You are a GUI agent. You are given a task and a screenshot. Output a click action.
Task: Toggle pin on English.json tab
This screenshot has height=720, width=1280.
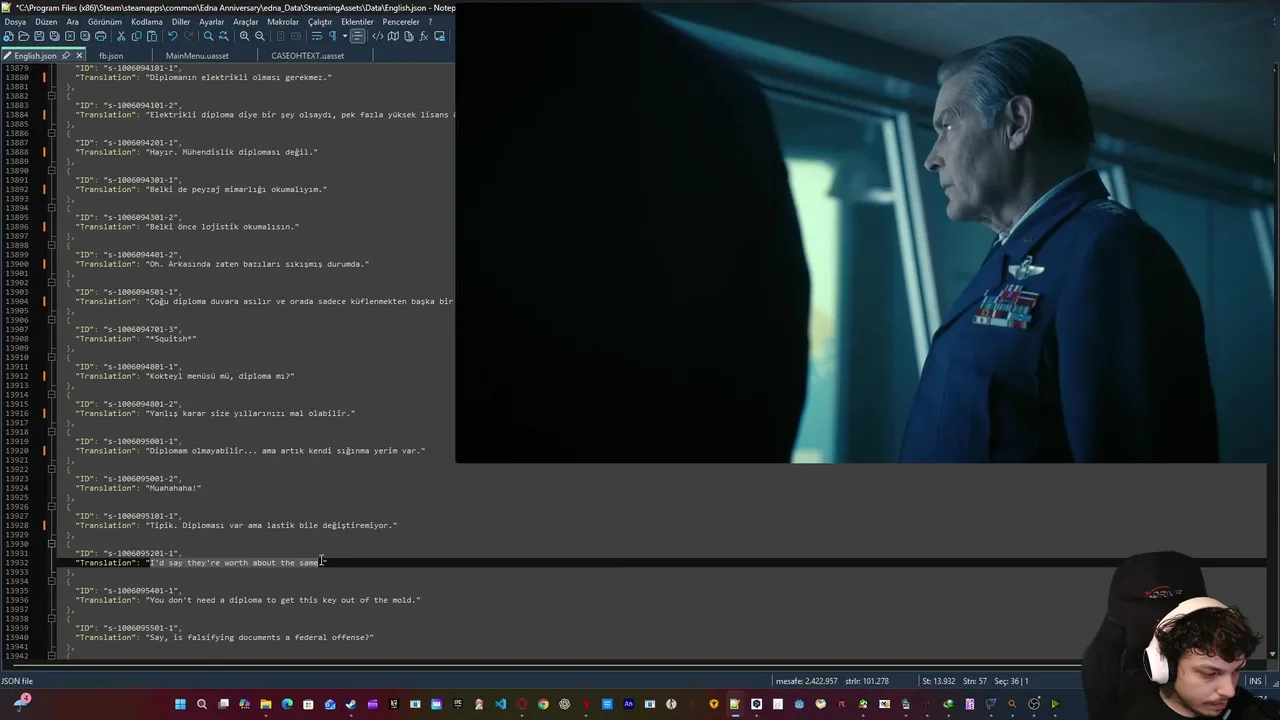pyautogui.click(x=66, y=56)
